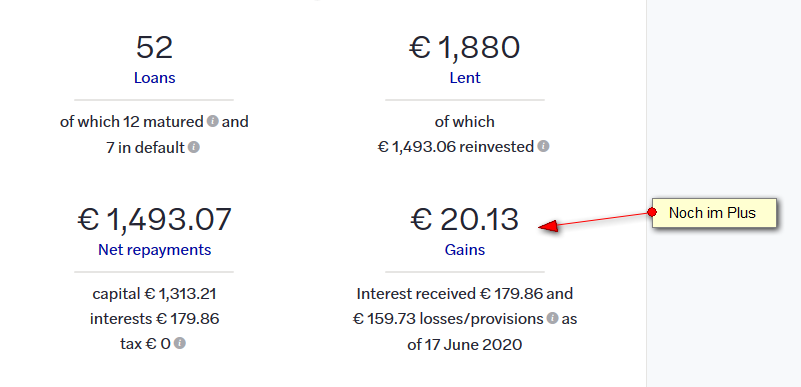
Task: Open the Lent link
Action: tap(465, 78)
